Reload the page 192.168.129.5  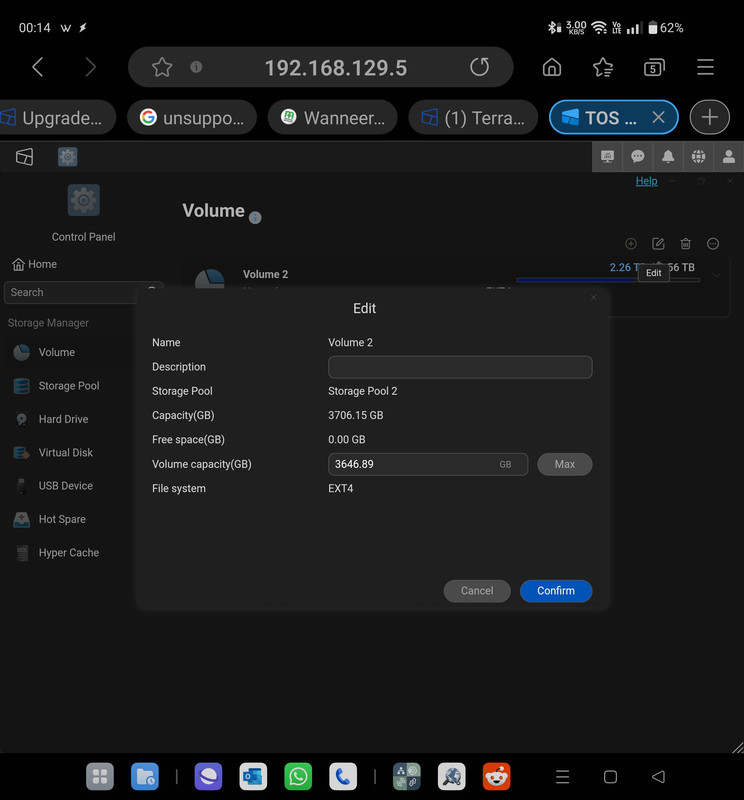(479, 67)
